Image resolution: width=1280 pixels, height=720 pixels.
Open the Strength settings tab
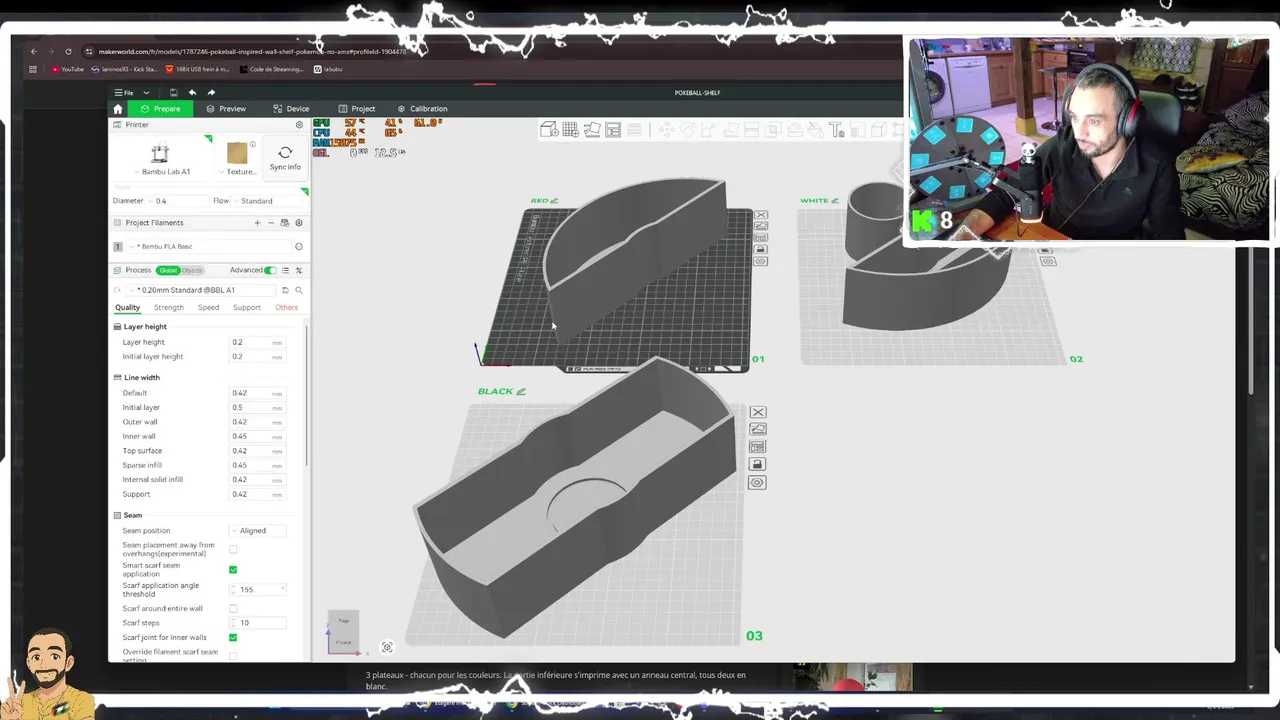(168, 308)
